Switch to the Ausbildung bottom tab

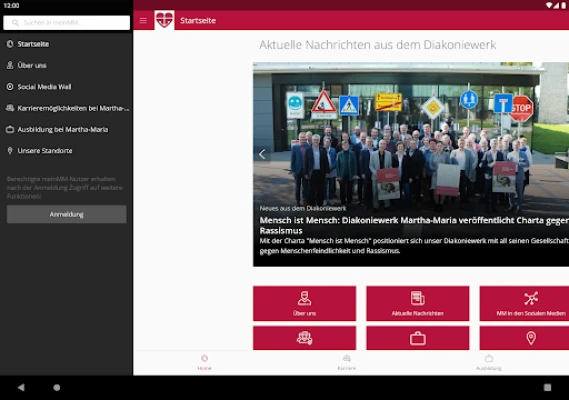click(489, 362)
